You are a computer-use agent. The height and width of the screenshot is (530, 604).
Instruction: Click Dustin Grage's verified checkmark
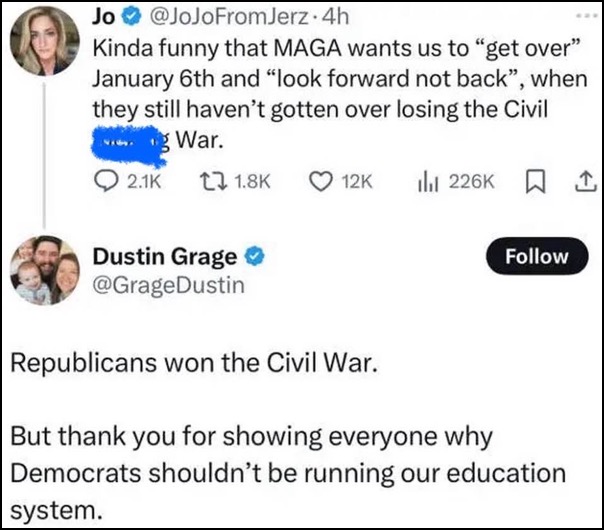[x=255, y=257]
